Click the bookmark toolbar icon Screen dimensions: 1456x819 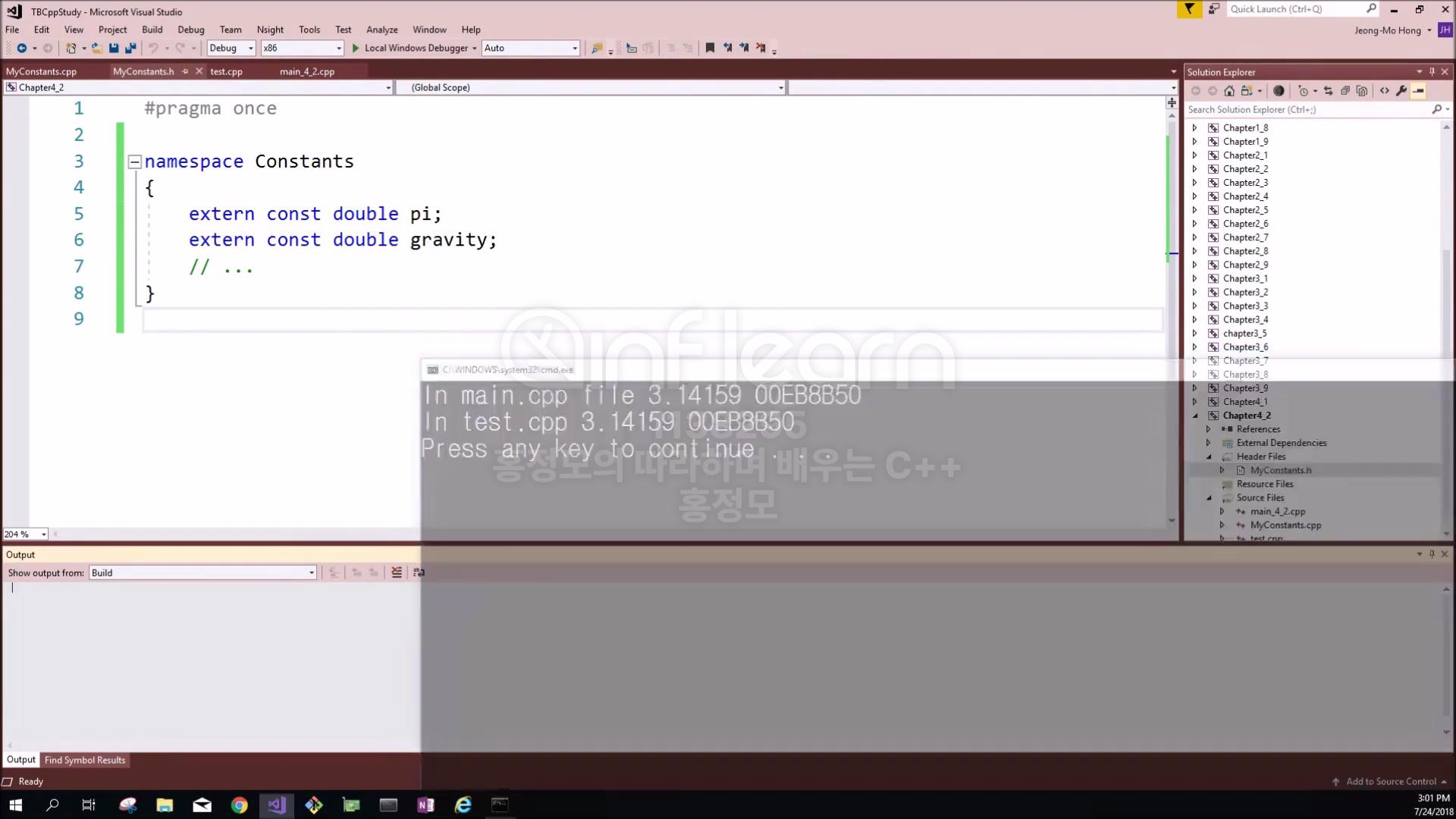click(x=710, y=48)
